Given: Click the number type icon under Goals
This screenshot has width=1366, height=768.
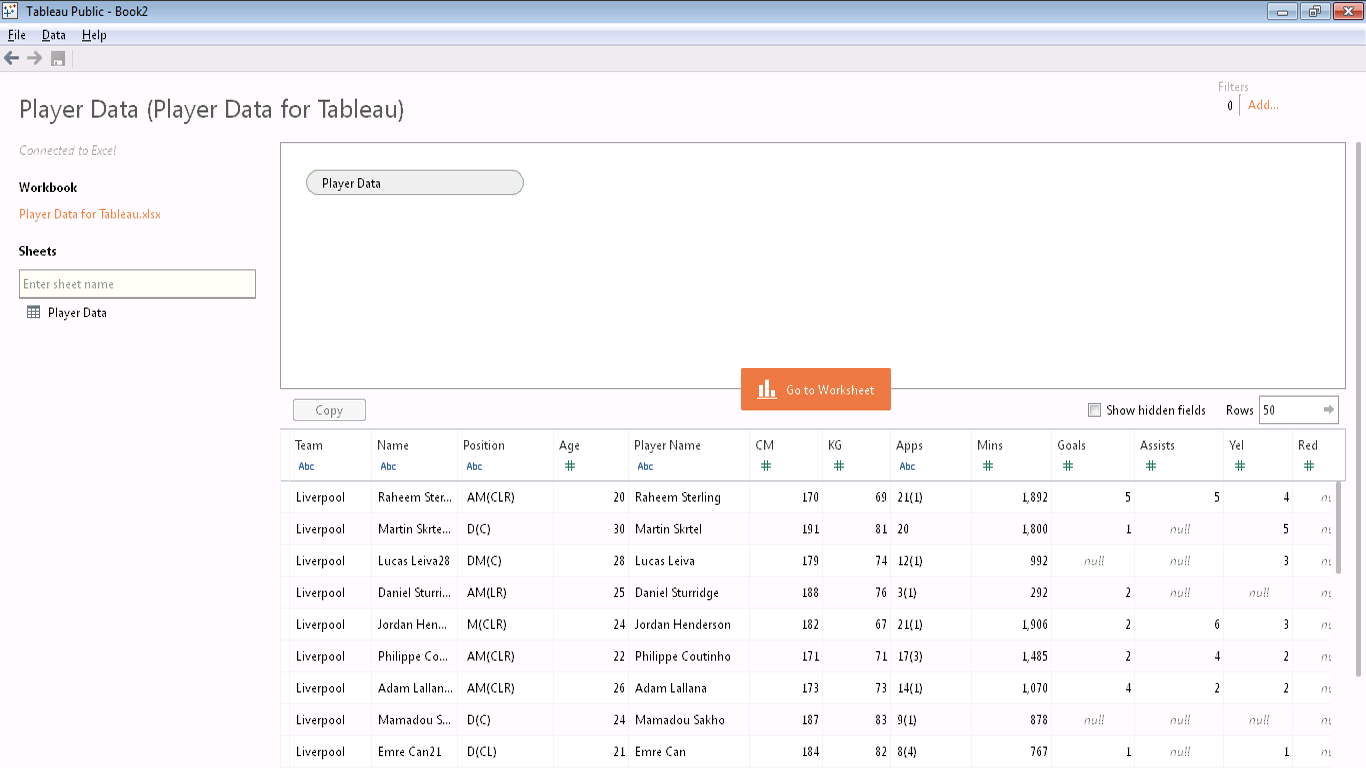Looking at the screenshot, I should click(x=1067, y=466).
